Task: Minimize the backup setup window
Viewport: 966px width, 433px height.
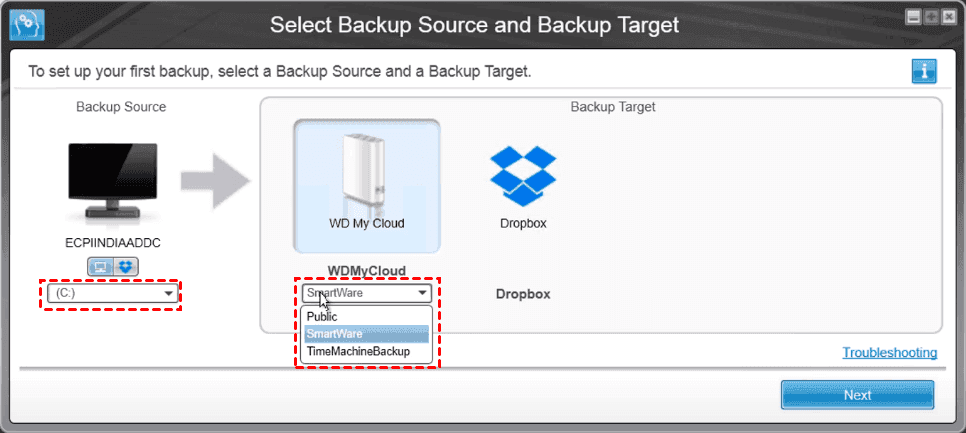Action: pyautogui.click(x=913, y=17)
